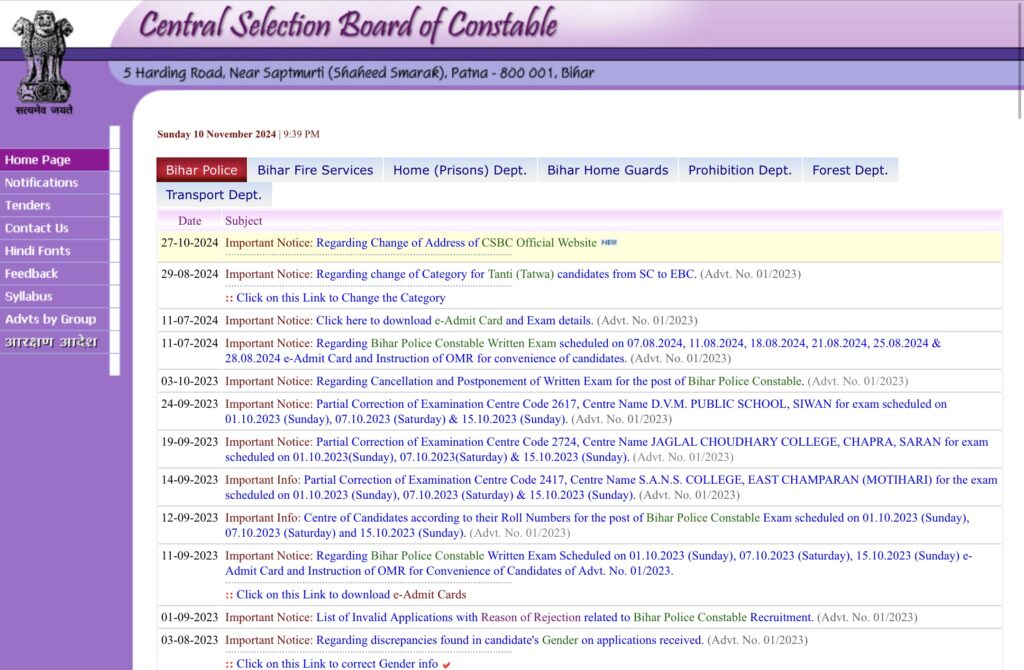The image size is (1024, 670).
Task: Select the Bihar Police tab
Action: click(201, 170)
